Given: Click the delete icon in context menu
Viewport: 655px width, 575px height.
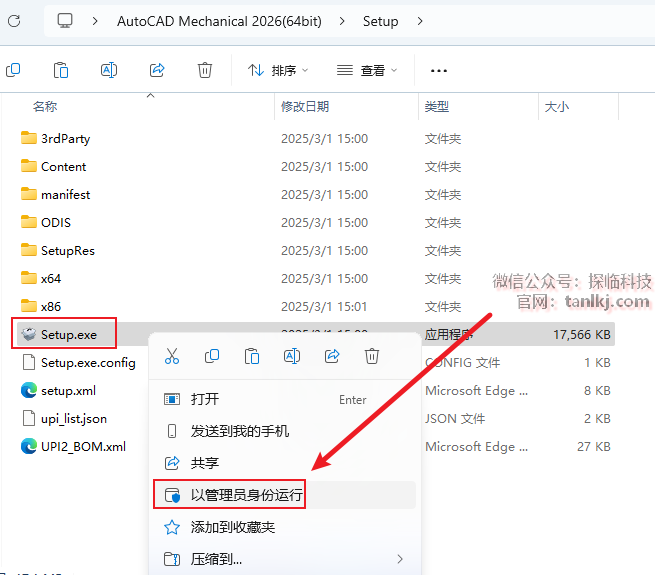Looking at the screenshot, I should 372,356.
